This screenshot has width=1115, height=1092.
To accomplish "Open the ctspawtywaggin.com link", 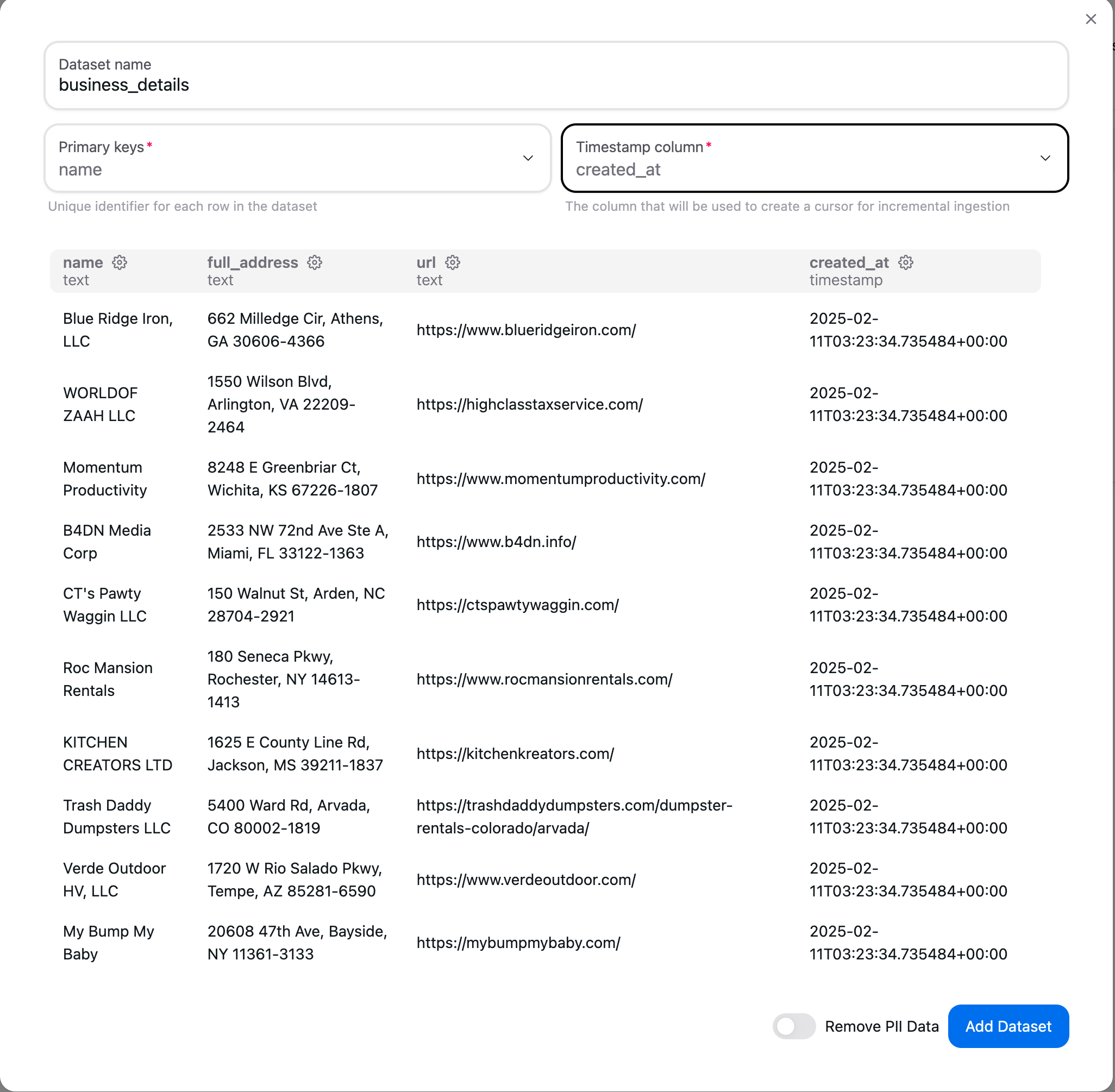I will [x=517, y=605].
